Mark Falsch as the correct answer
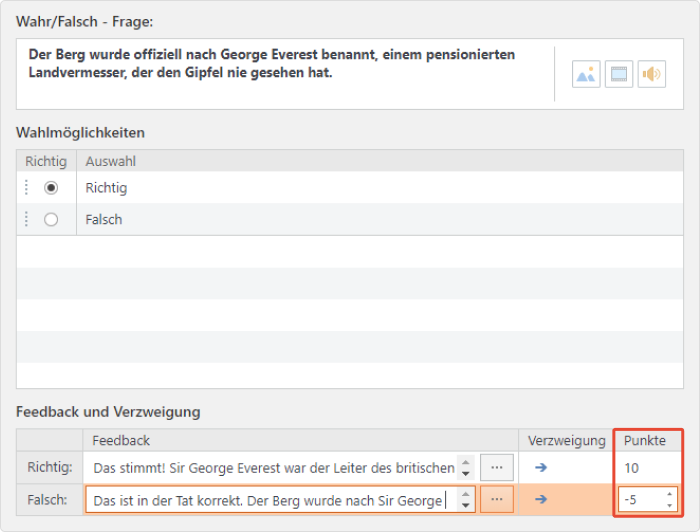The image size is (700, 532). pos(51,220)
